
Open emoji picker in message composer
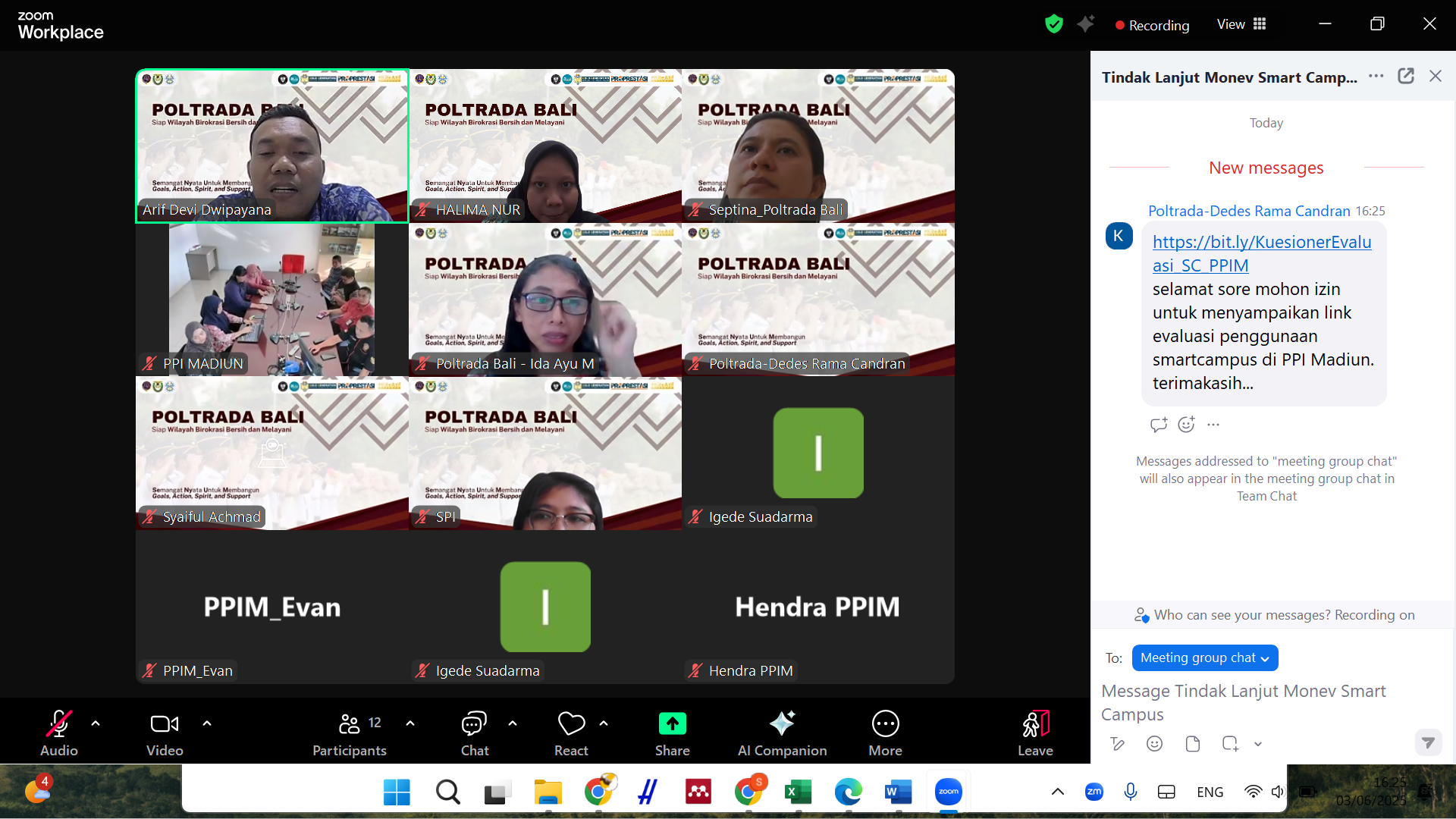(x=1154, y=744)
